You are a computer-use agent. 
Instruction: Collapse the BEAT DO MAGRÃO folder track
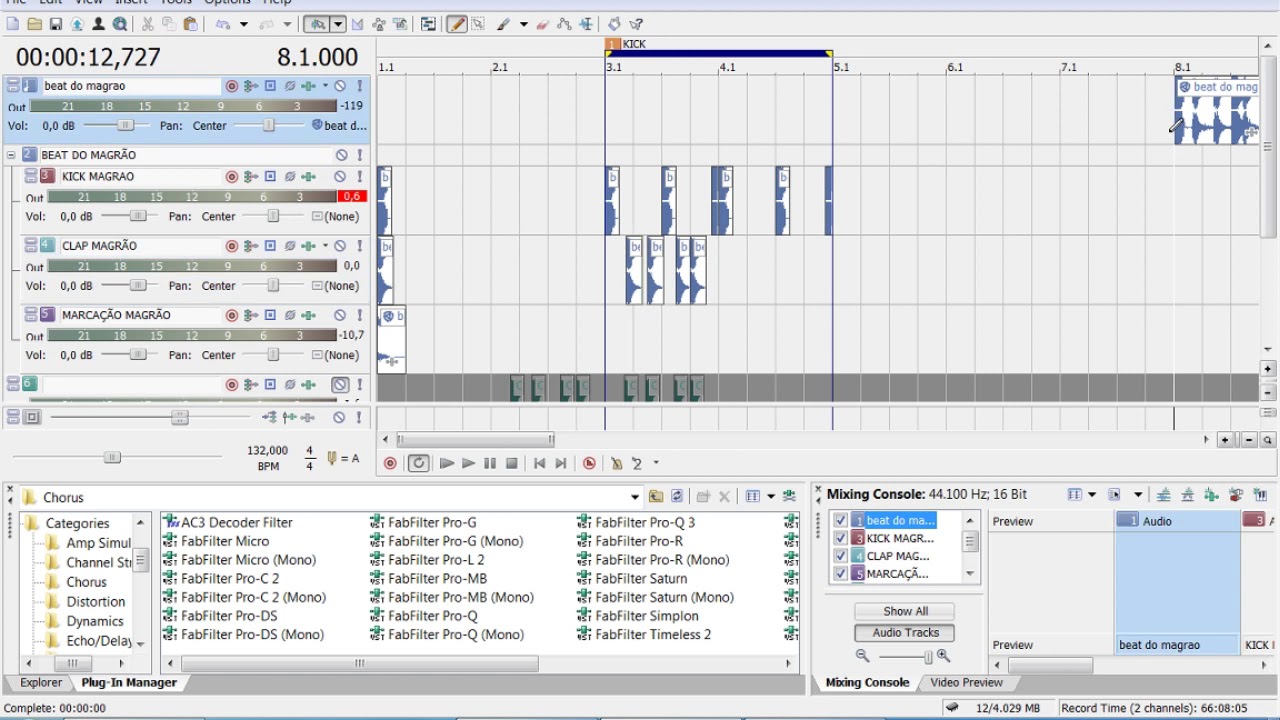(11, 155)
